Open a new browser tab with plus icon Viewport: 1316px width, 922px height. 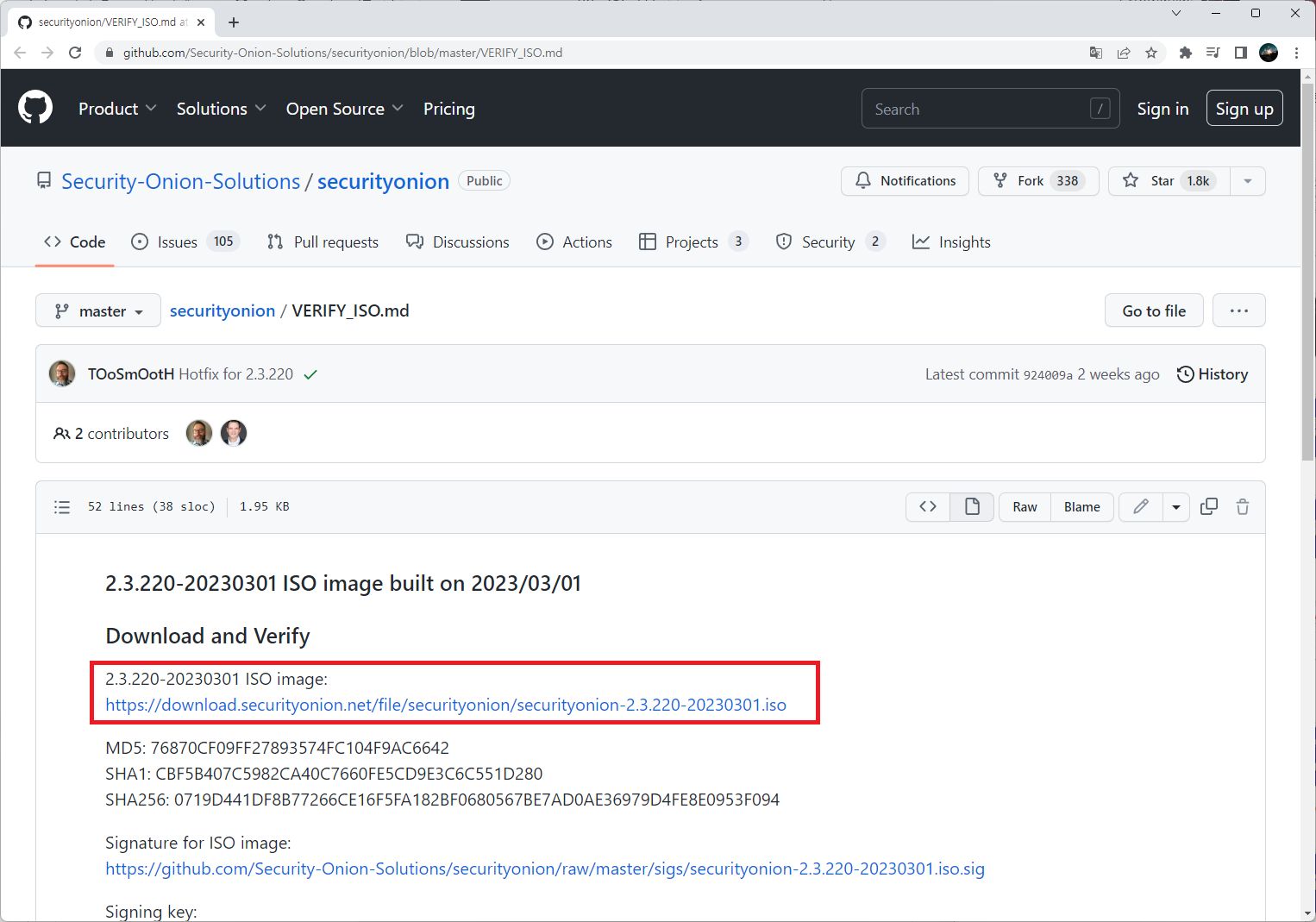[x=234, y=22]
